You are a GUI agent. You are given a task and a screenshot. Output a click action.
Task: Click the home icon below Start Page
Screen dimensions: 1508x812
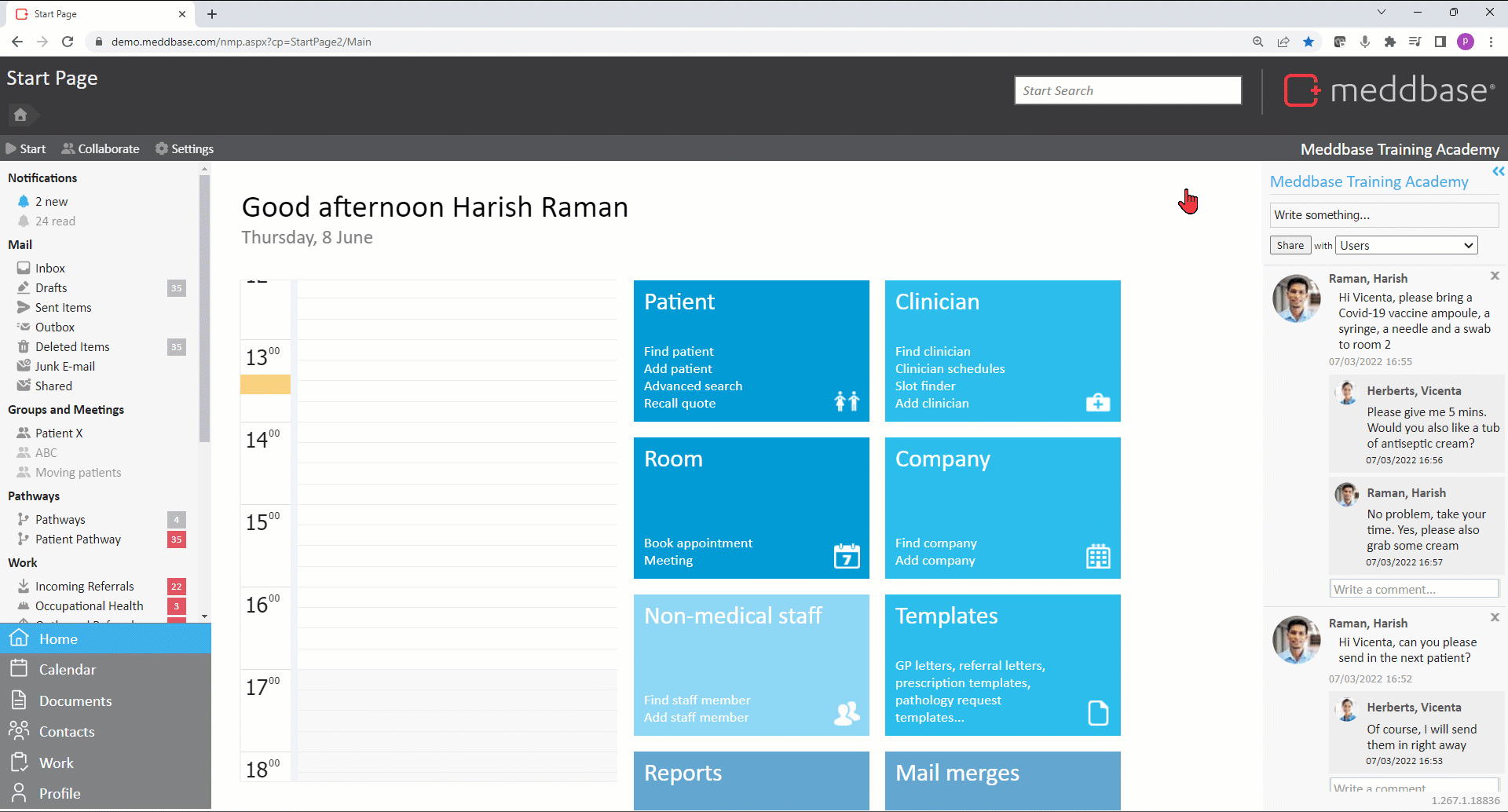click(x=20, y=115)
